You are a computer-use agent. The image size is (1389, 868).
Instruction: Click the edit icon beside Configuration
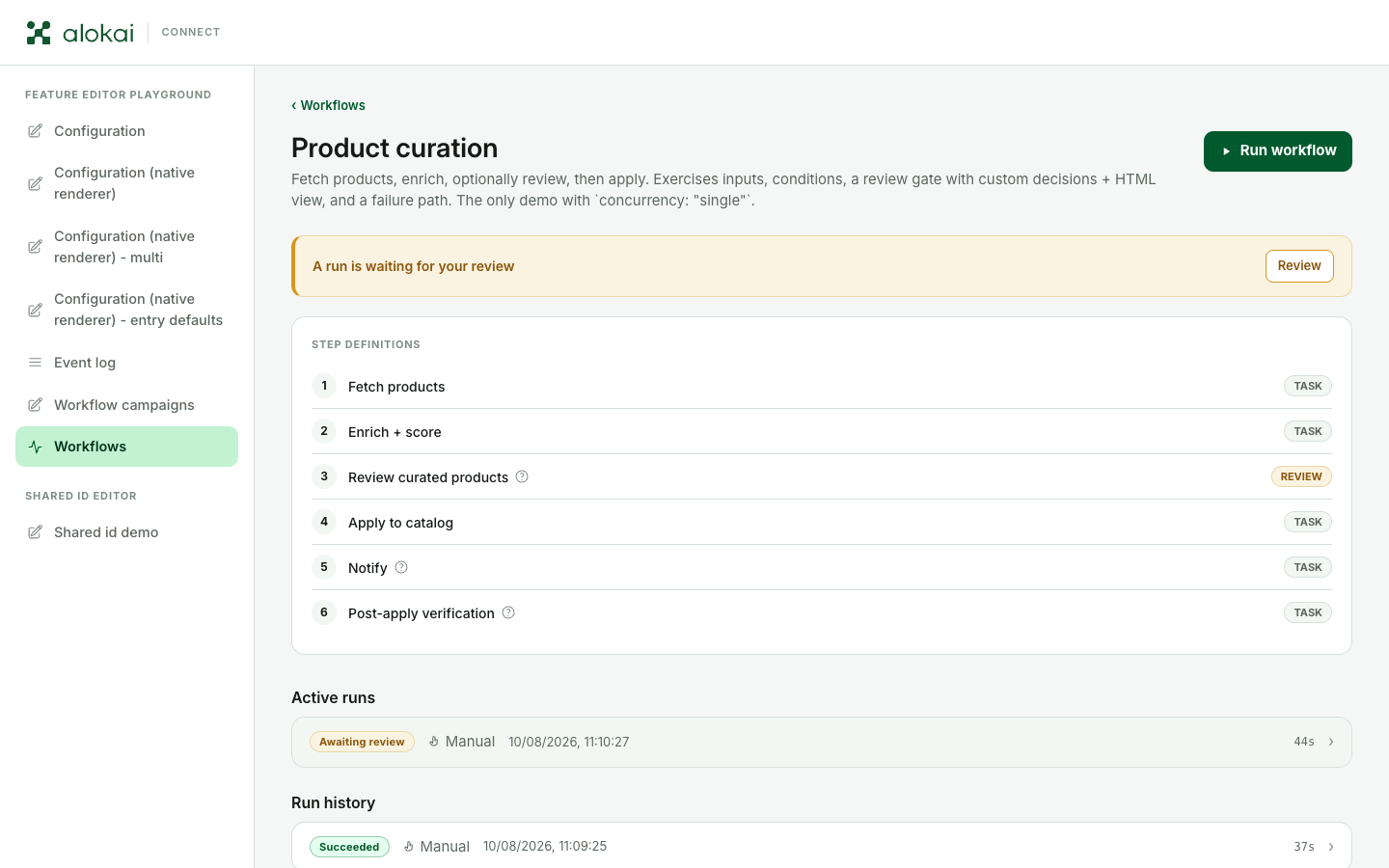[35, 131]
